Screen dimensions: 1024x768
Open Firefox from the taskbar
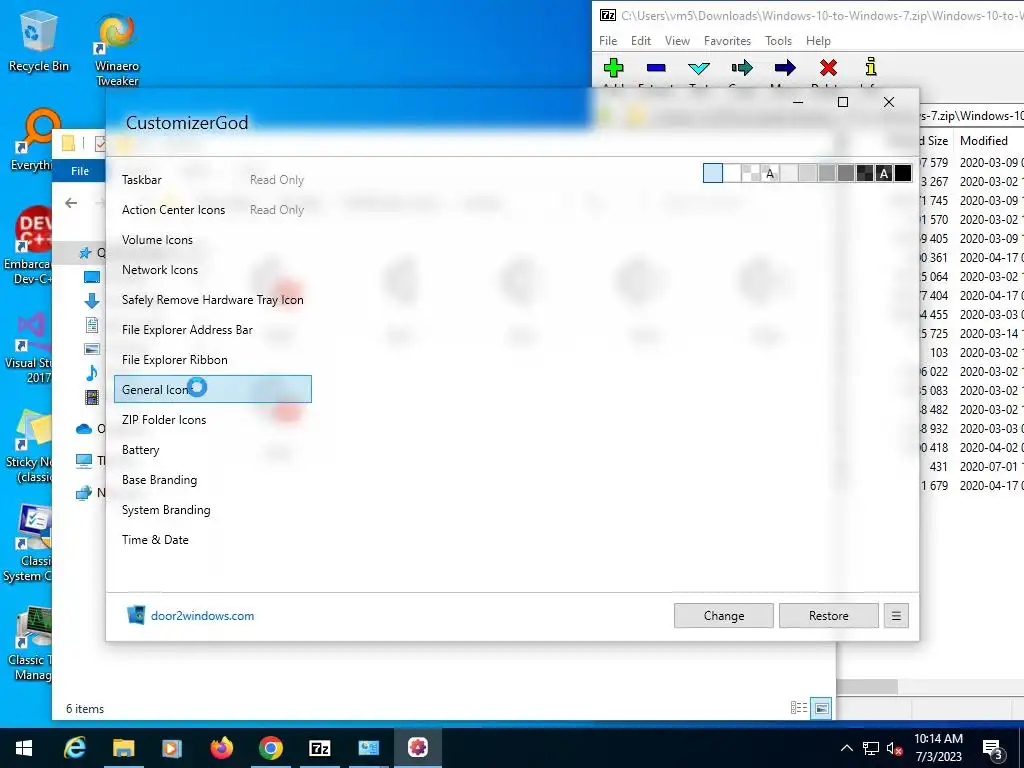click(x=222, y=748)
